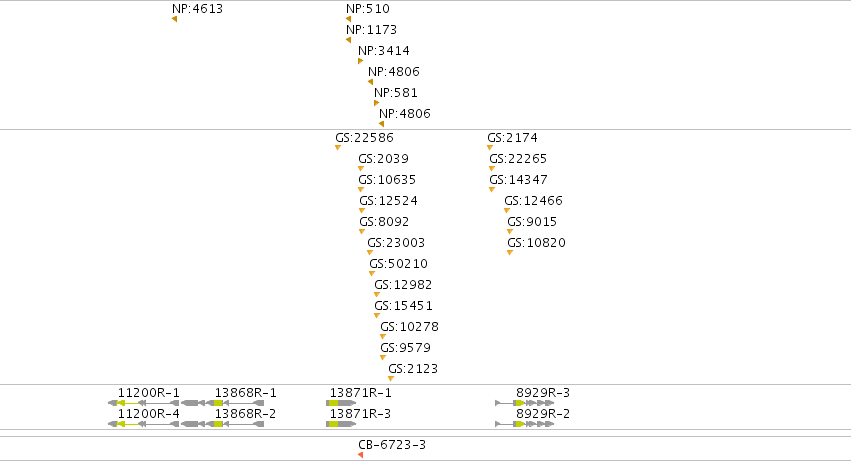This screenshot has height=461, width=851.
Task: Click the GS:2039 triangle marker
Action: (x=361, y=169)
